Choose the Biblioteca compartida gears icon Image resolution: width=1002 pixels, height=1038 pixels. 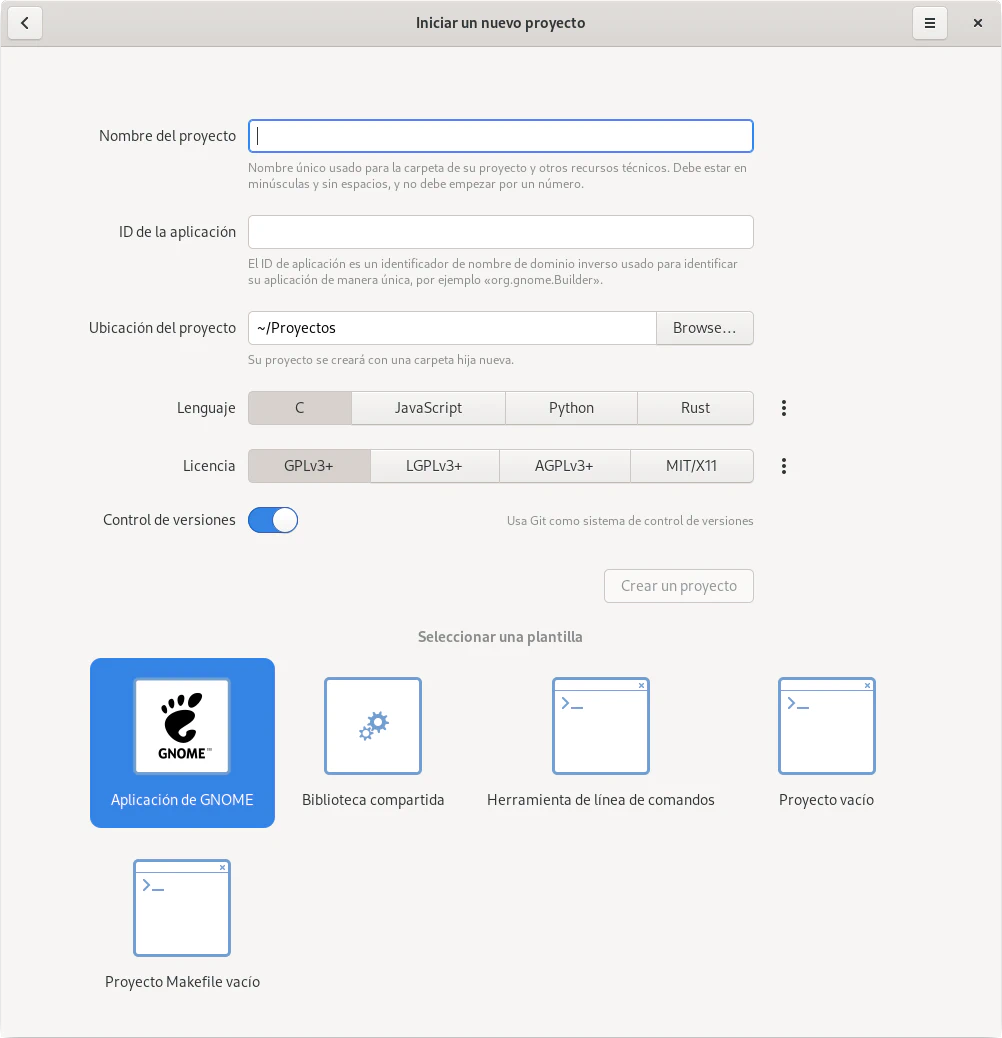click(373, 726)
